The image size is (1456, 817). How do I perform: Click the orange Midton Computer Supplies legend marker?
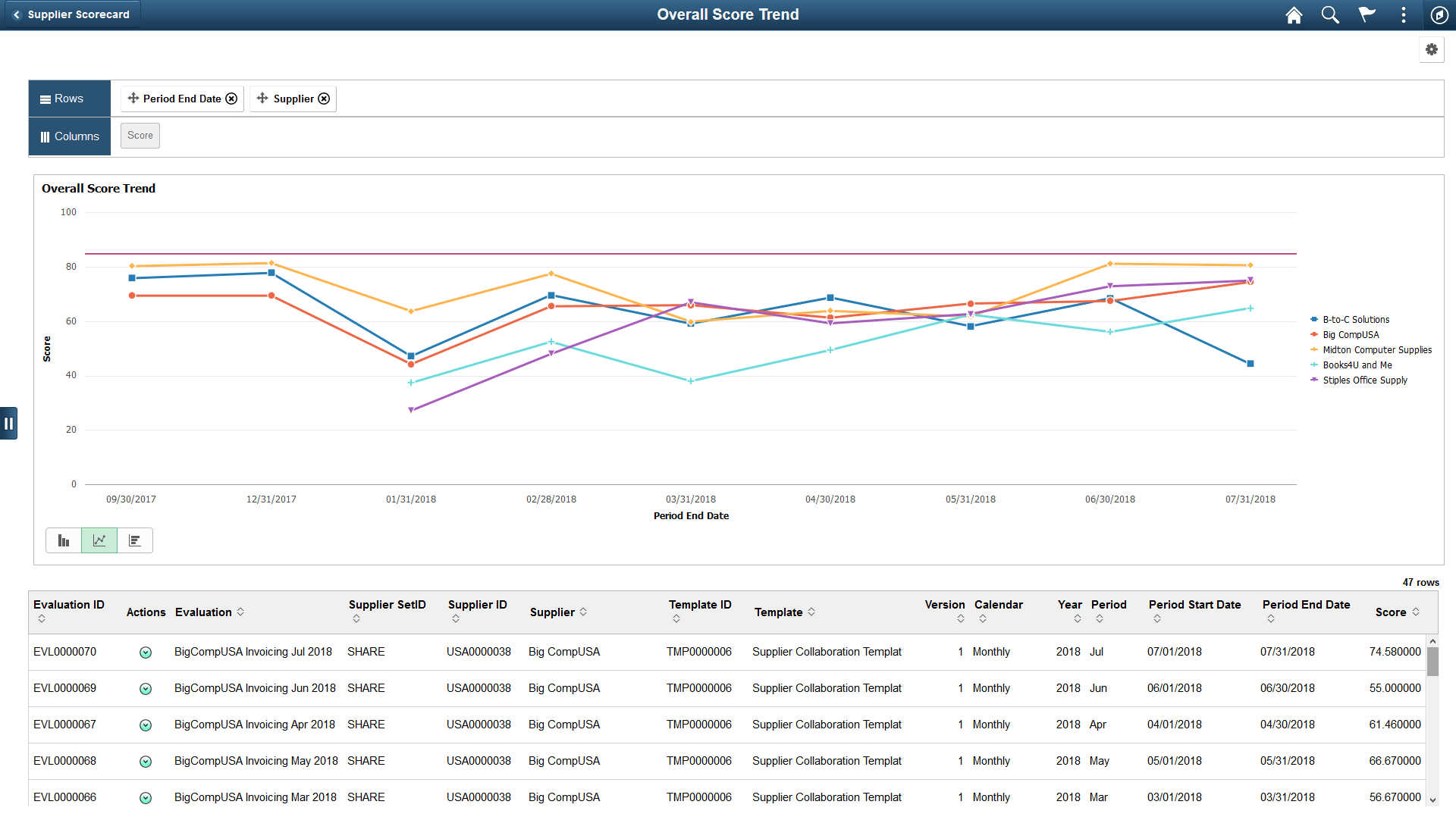tap(1315, 349)
